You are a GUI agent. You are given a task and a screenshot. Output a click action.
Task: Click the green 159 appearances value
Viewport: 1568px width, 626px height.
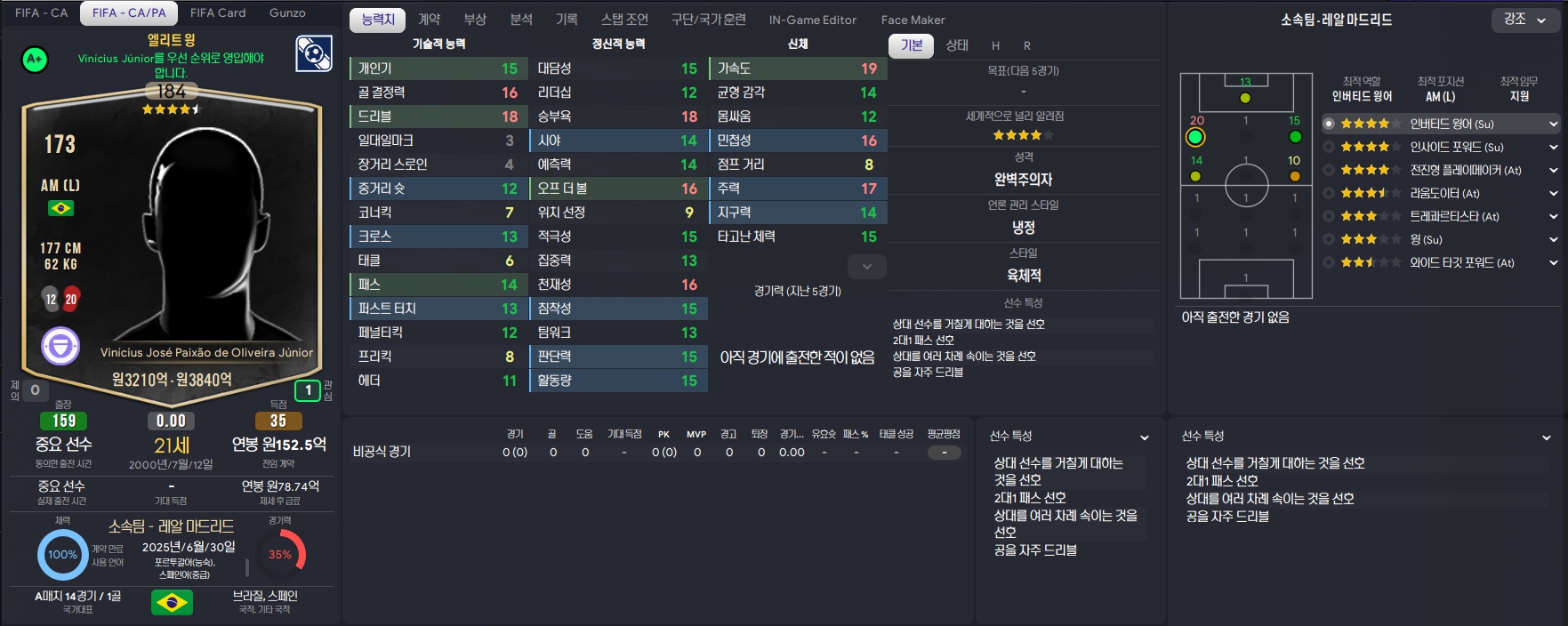click(x=64, y=421)
